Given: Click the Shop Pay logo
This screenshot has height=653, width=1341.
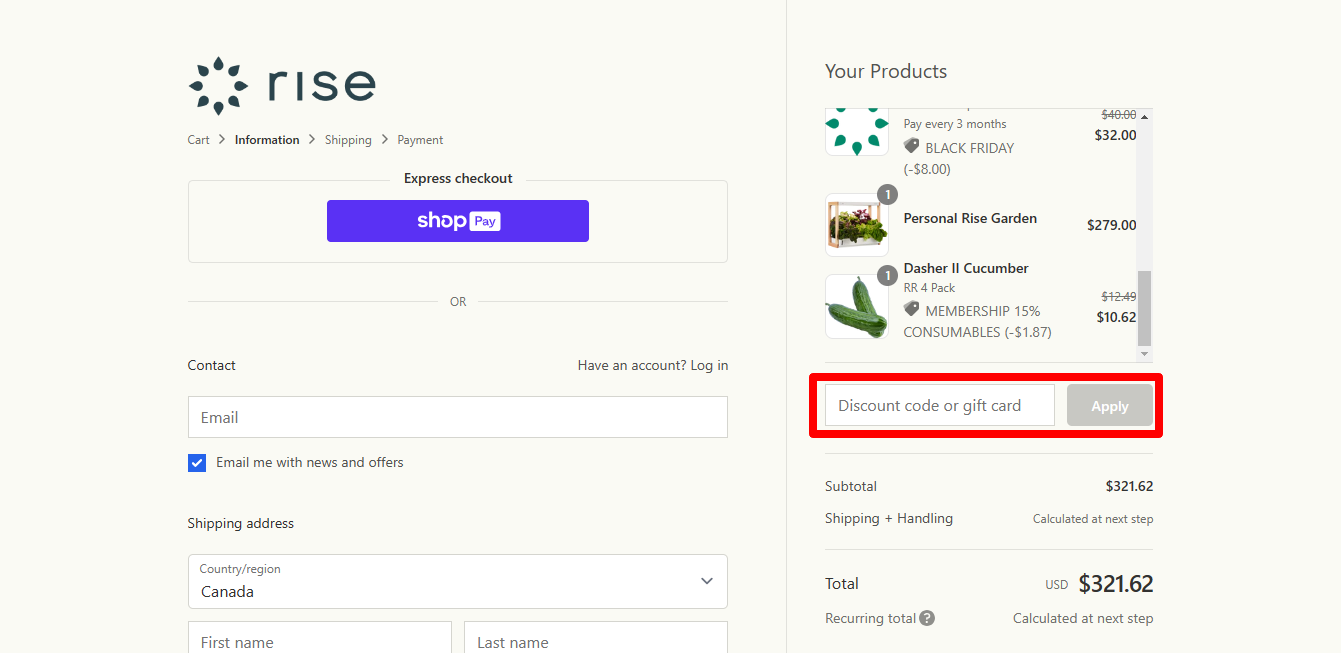Looking at the screenshot, I should [x=457, y=221].
